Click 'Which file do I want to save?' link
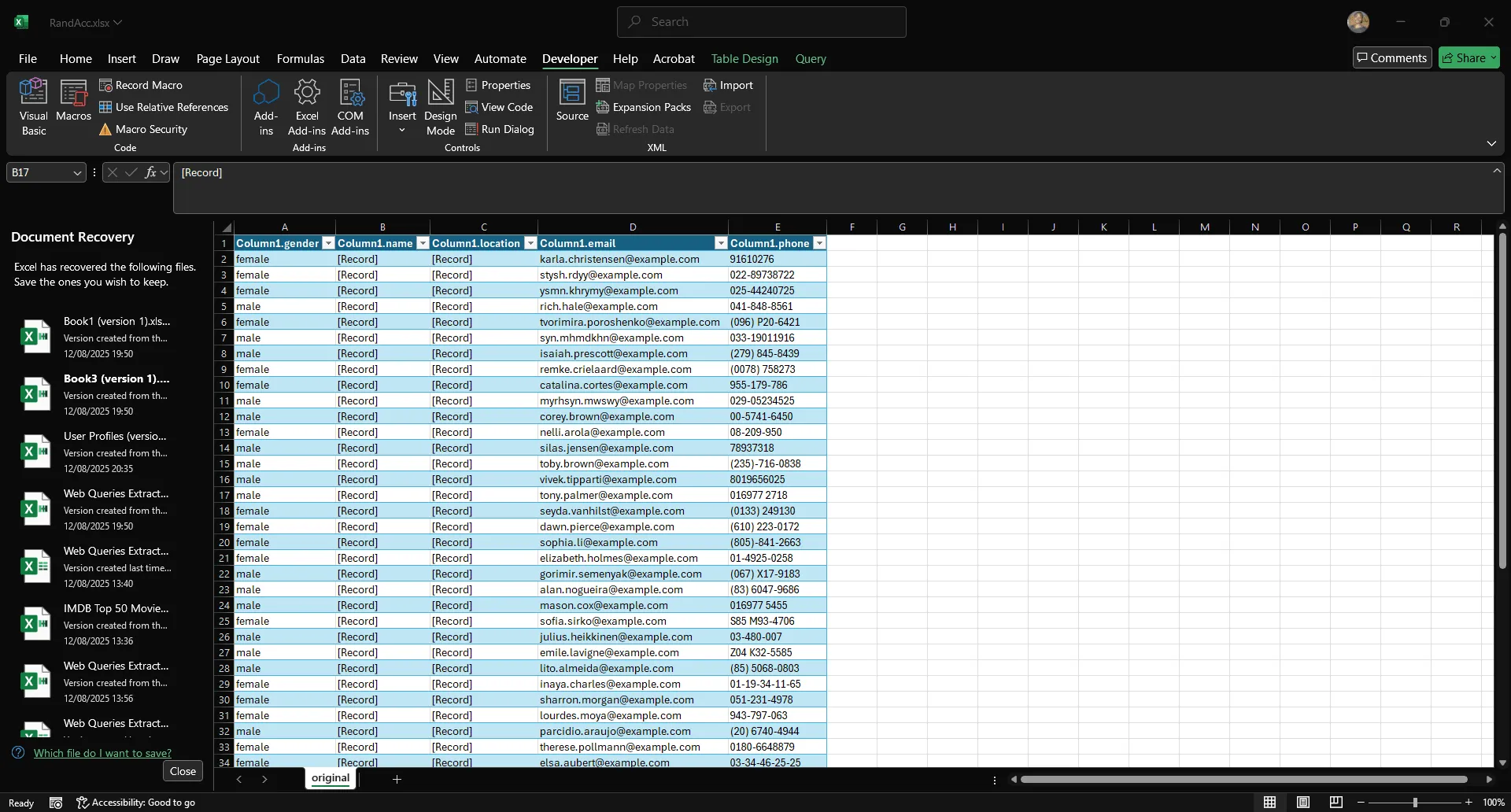The image size is (1511, 812). click(102, 753)
